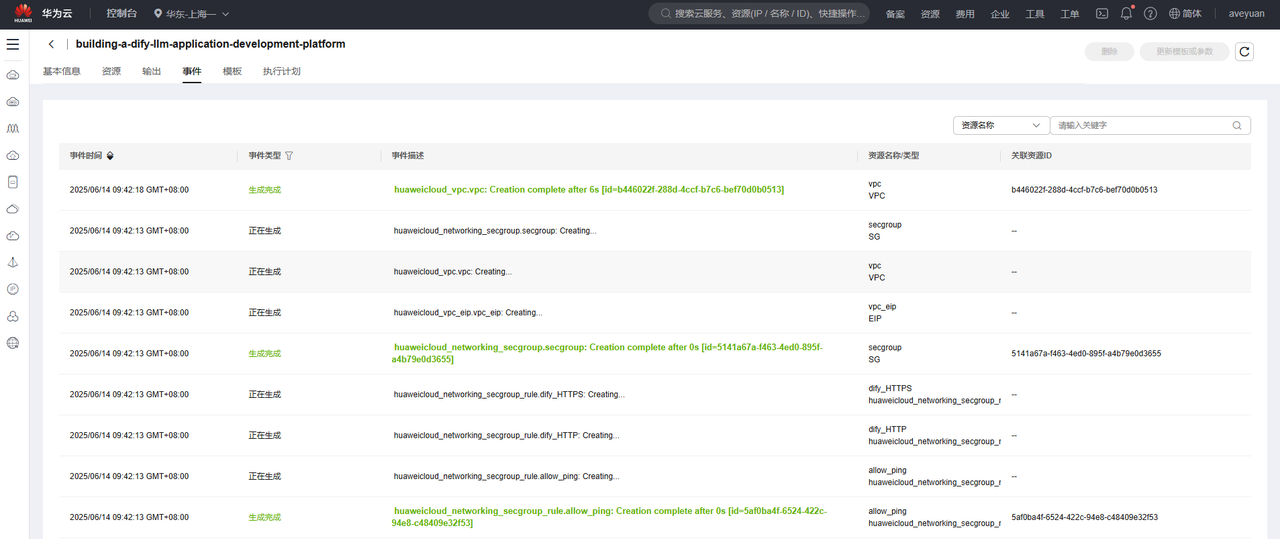Open the 资源名称 filter dropdown
This screenshot has width=1280, height=539.
click(x=1000, y=126)
